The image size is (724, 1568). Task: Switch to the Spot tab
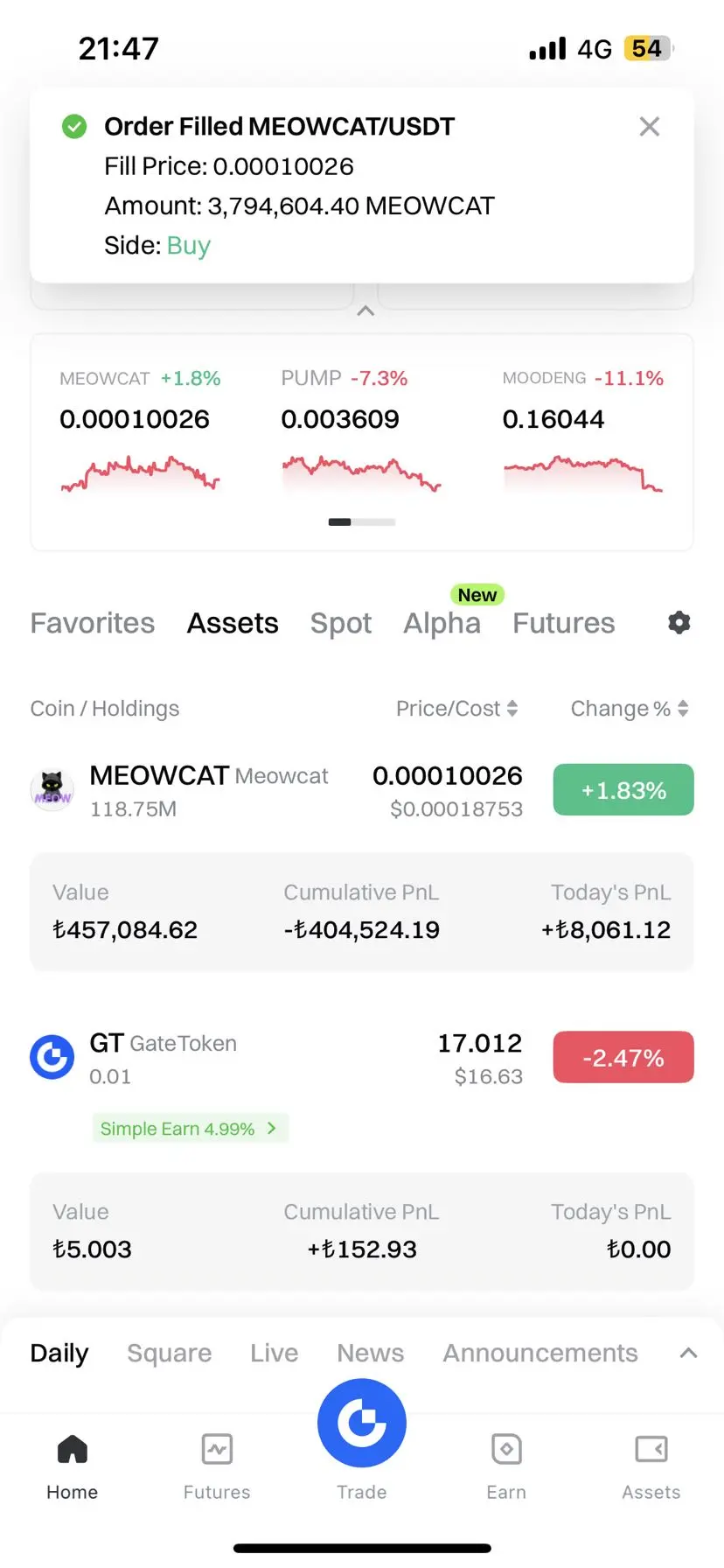point(341,623)
